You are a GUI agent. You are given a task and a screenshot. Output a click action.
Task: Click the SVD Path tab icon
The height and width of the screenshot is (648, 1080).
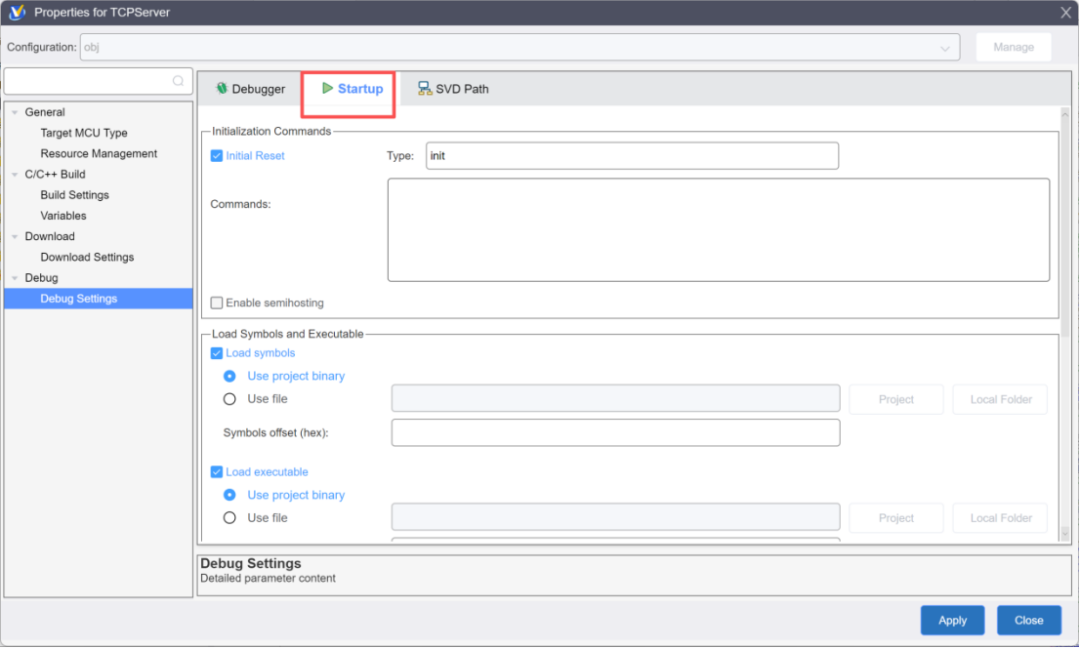tap(424, 88)
